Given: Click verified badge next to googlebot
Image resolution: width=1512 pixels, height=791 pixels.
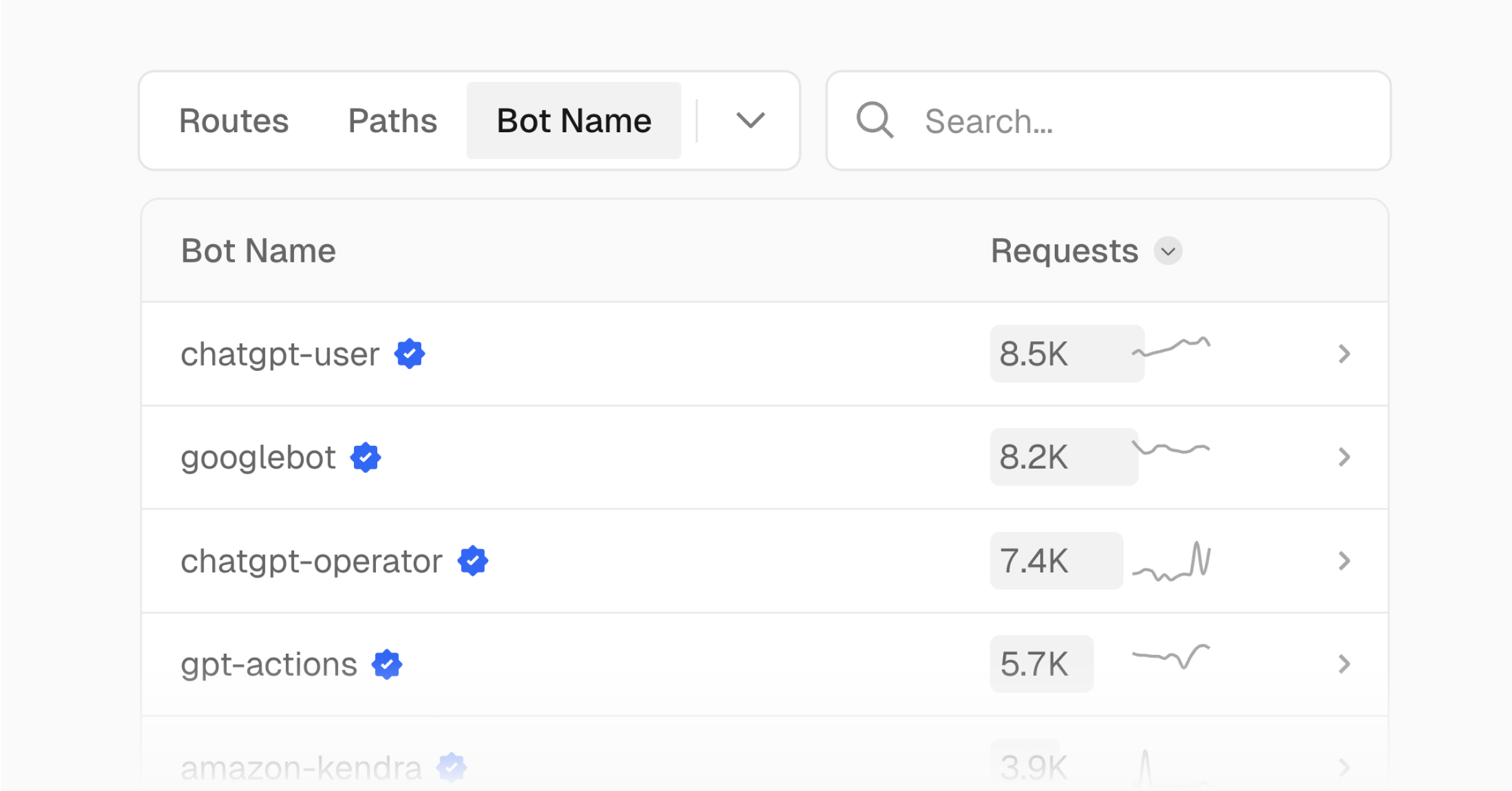Looking at the screenshot, I should (x=366, y=457).
